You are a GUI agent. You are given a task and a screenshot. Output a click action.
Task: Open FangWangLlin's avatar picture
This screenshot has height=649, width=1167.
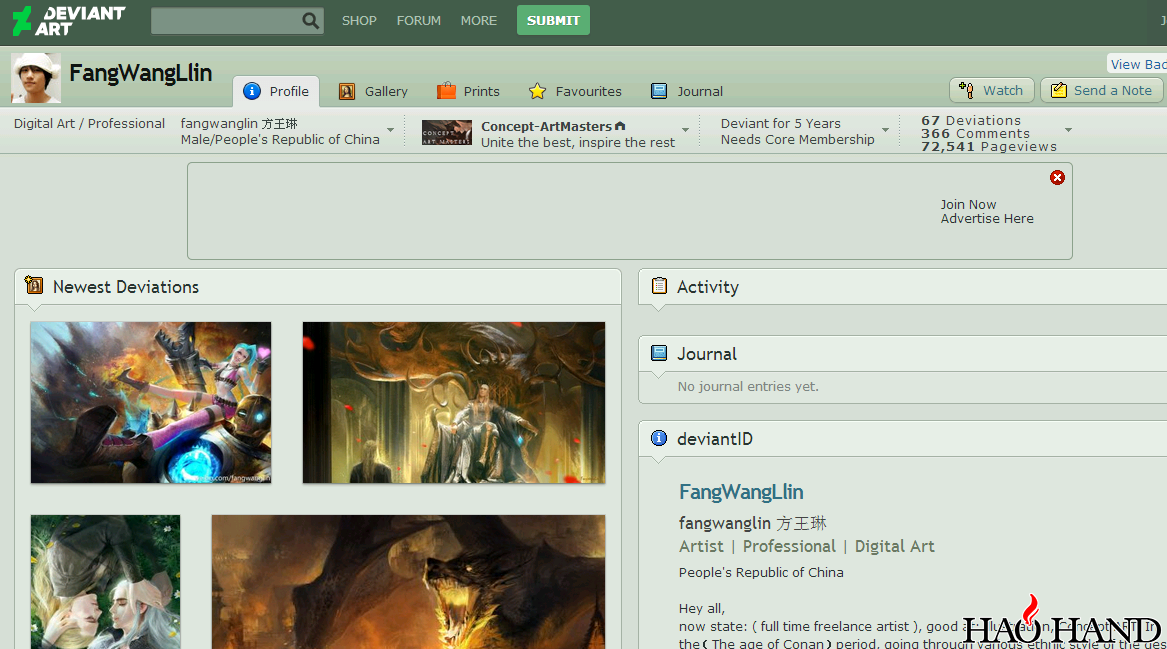click(36, 77)
